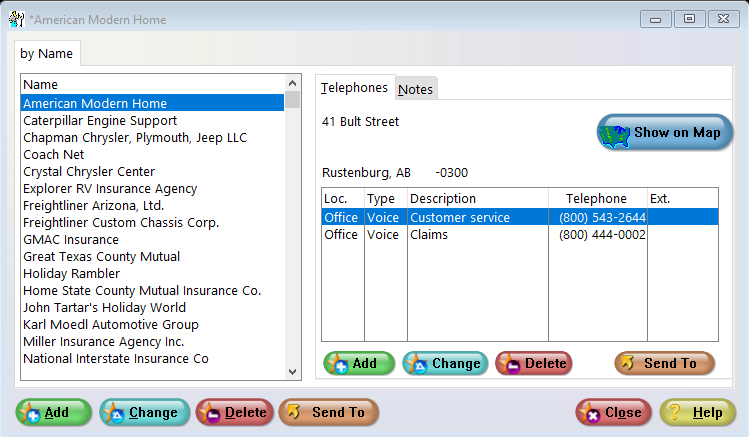The height and width of the screenshot is (437, 749).
Task: Select the Claims phone row
Action: (x=520, y=234)
